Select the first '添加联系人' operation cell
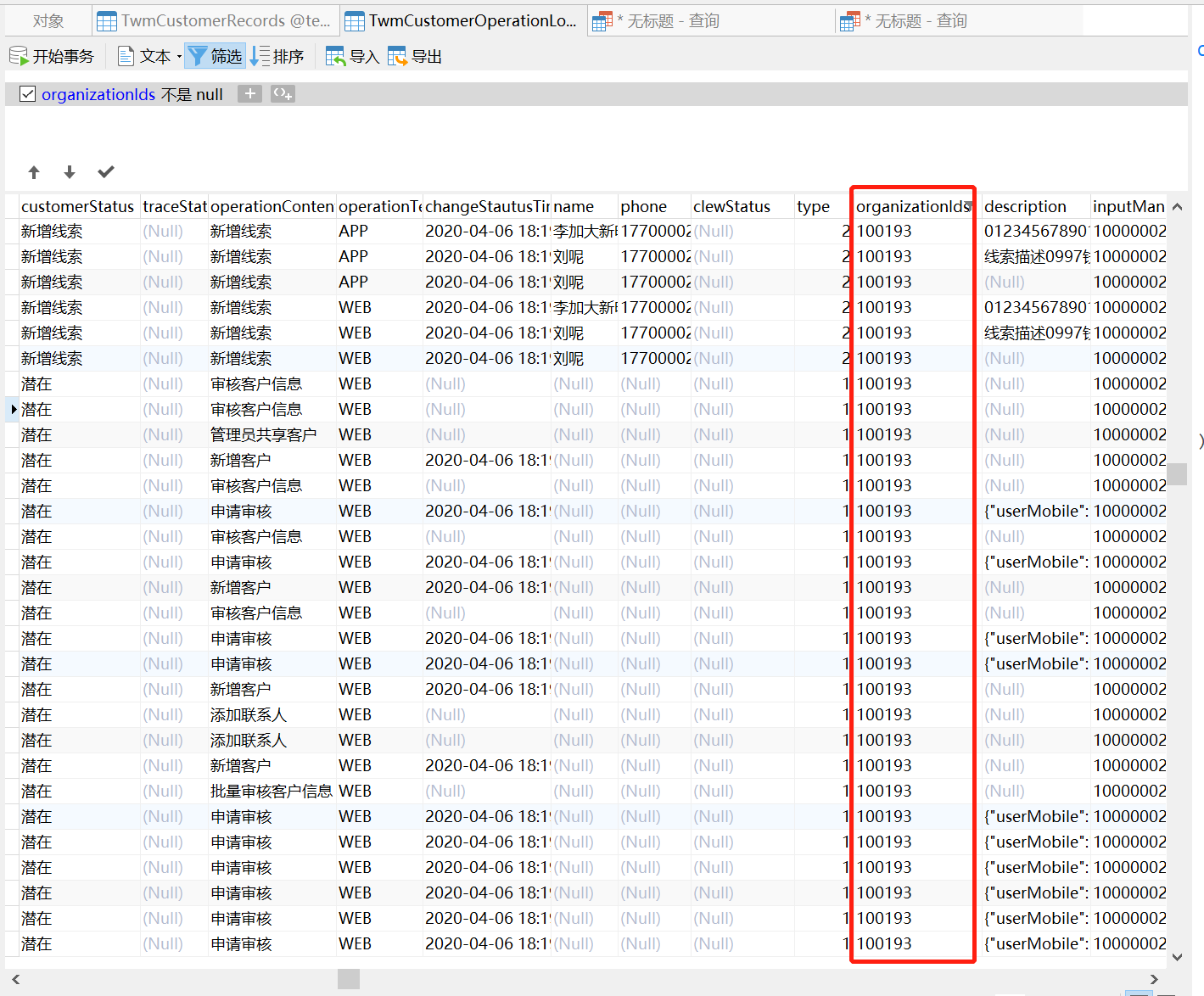Viewport: 1204px width, 996px height. pos(272,714)
